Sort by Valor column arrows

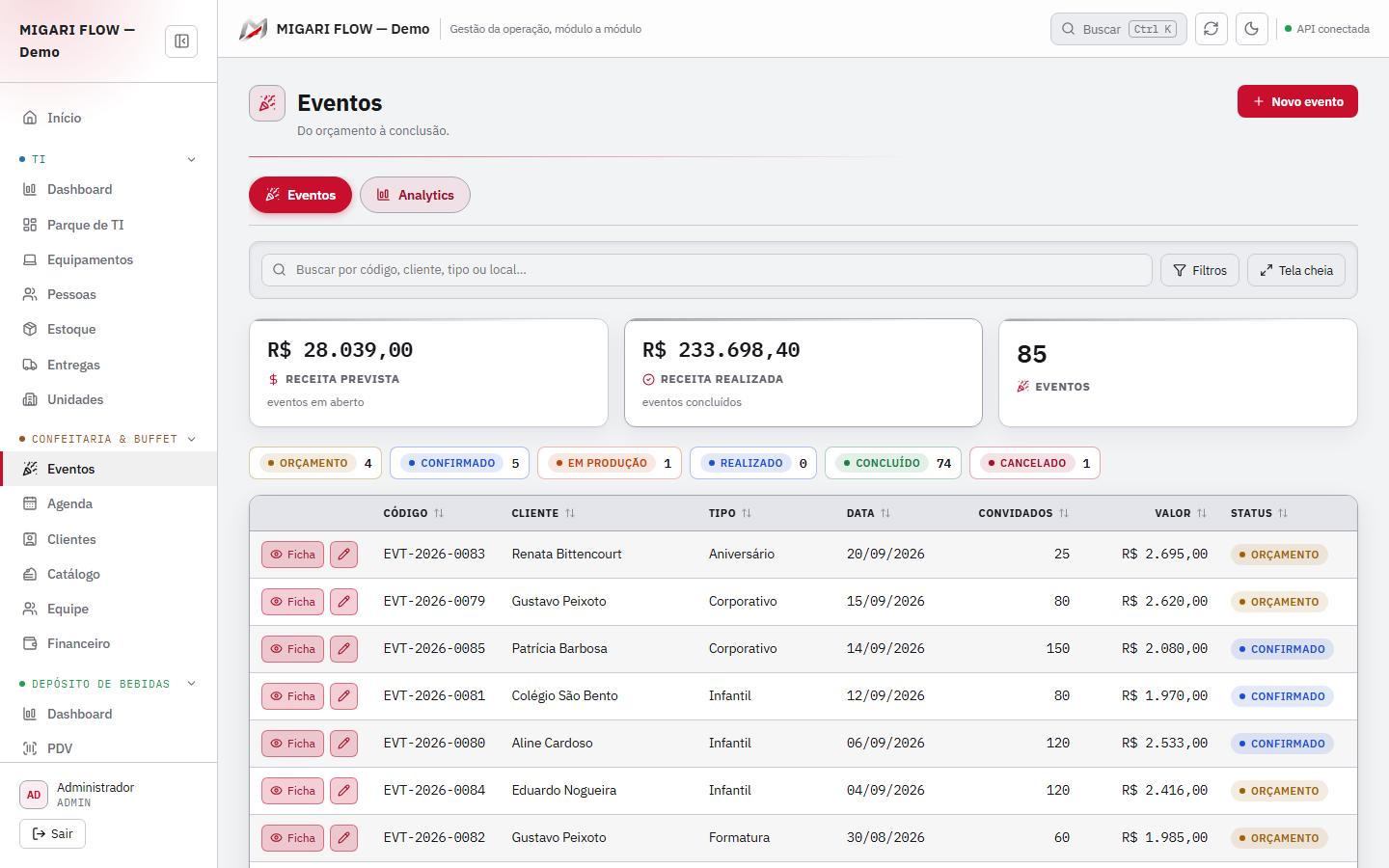[x=1202, y=513]
